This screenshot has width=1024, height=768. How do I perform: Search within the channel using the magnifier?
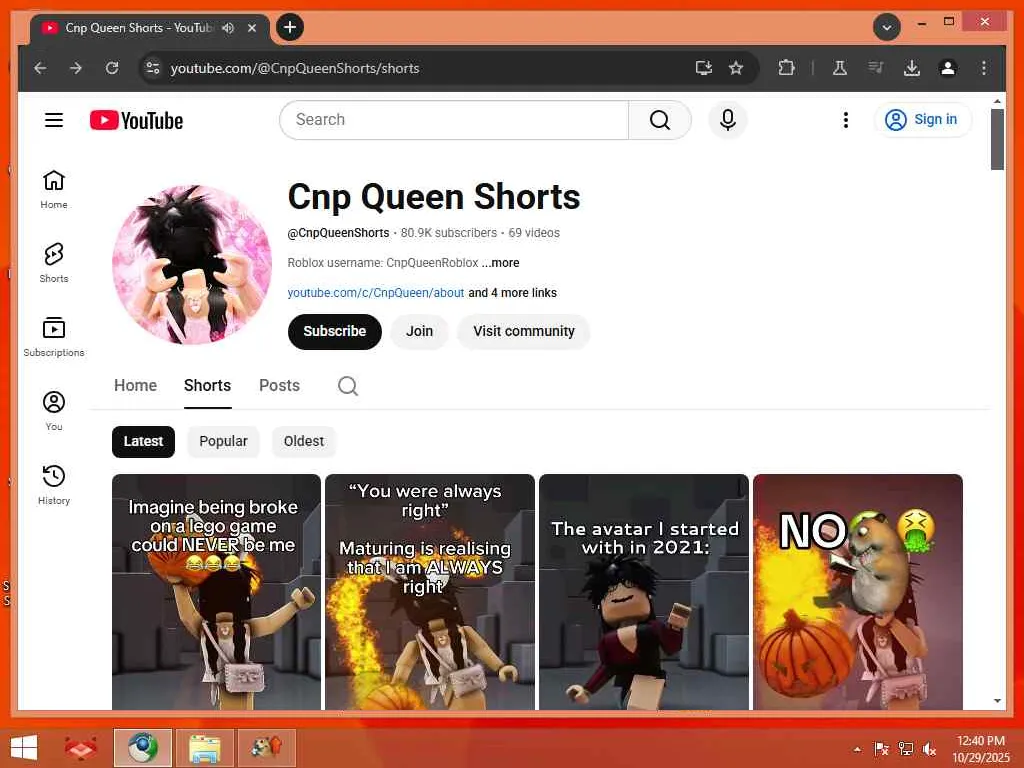coord(347,386)
